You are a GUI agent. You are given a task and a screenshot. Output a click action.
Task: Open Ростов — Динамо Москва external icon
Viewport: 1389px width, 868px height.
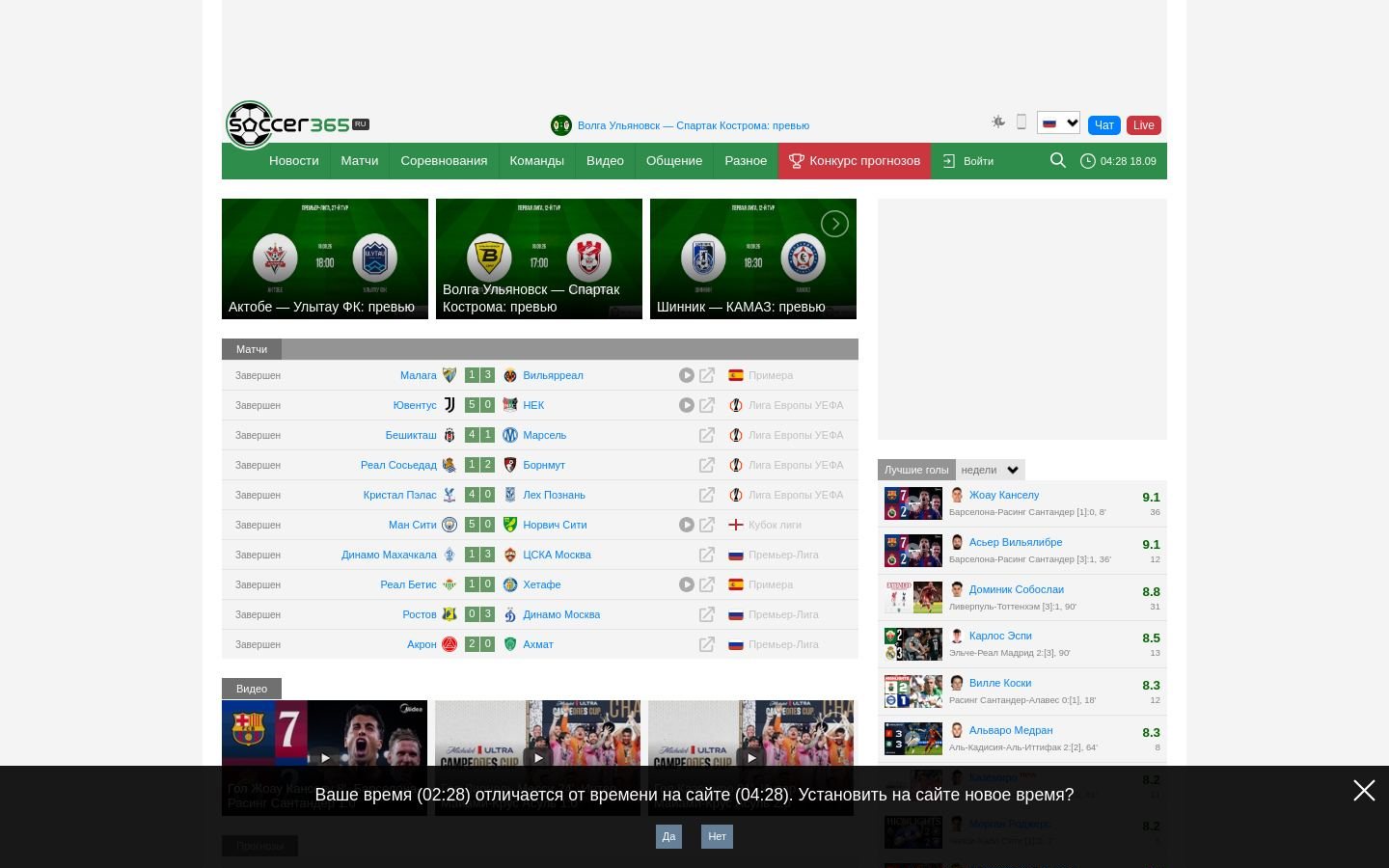[707, 614]
